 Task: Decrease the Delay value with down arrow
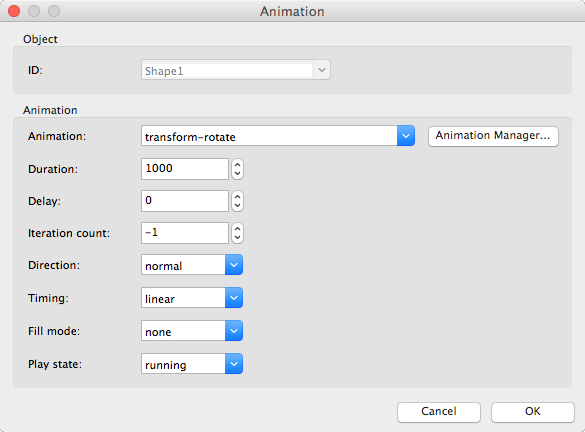pyautogui.click(x=237, y=206)
